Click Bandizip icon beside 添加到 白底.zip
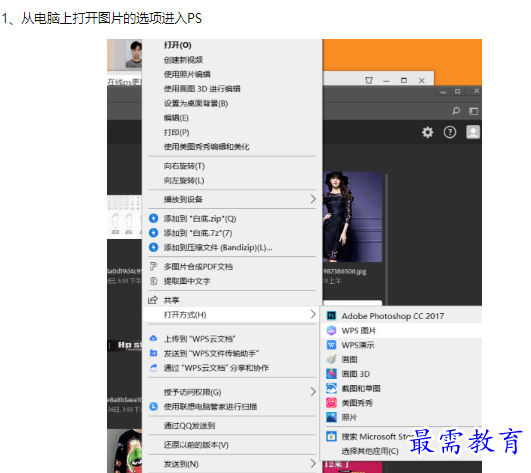 154,218
